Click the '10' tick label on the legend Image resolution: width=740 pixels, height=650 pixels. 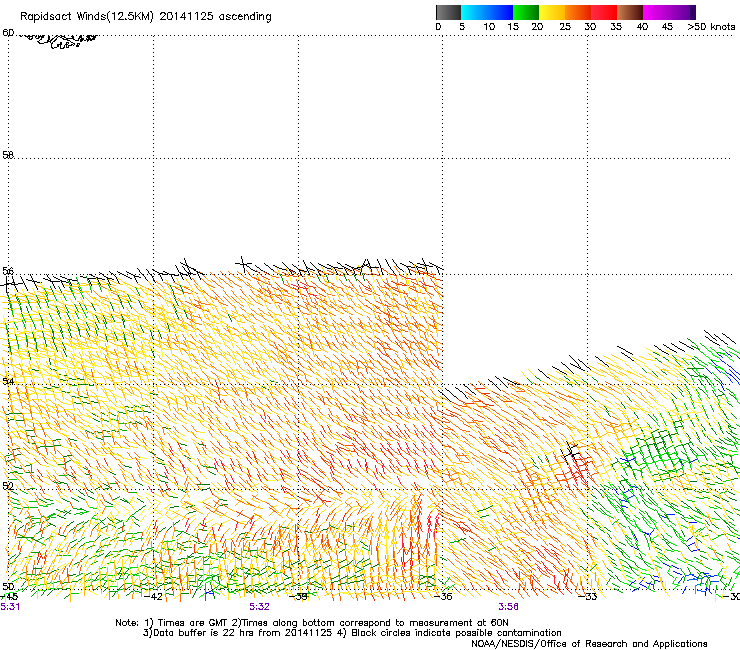(489, 27)
